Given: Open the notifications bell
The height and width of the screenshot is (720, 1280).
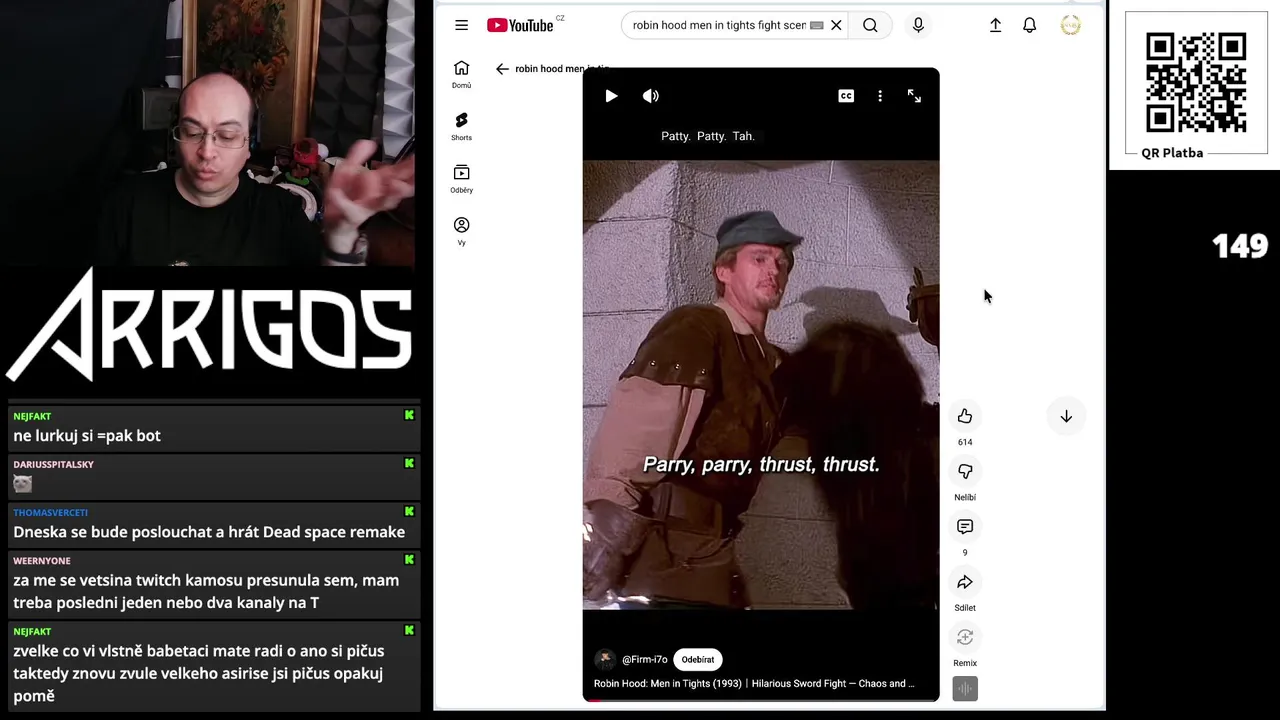Looking at the screenshot, I should point(1029,25).
